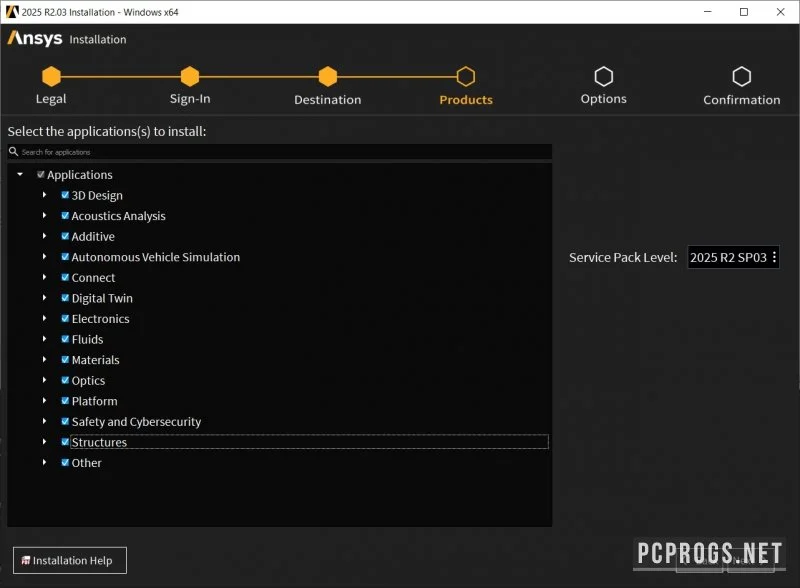Expand the Acoustics Analysis node arrow
The image size is (800, 588).
click(x=44, y=215)
